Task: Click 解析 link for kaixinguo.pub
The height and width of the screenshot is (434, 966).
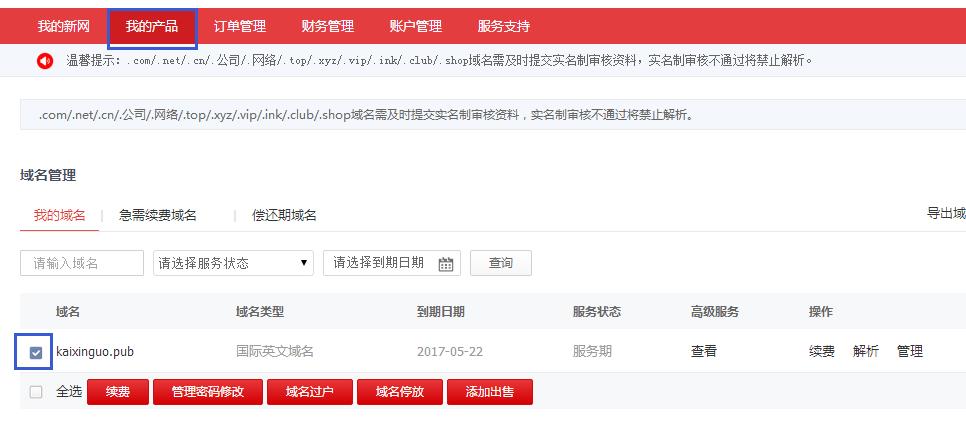Action: [x=866, y=352]
